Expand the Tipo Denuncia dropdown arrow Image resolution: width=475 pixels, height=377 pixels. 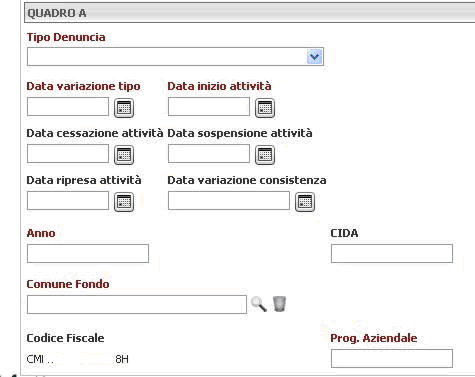click(x=314, y=57)
